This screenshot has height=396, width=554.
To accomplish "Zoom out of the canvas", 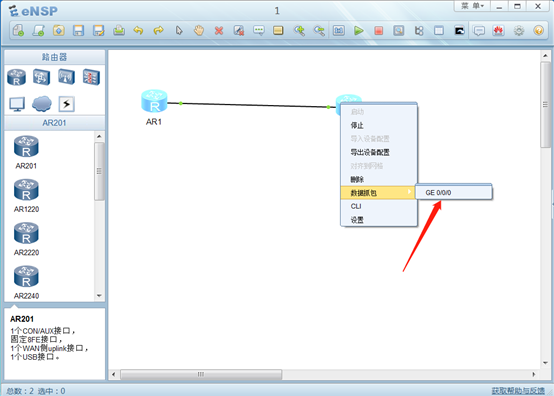I will 319,31.
